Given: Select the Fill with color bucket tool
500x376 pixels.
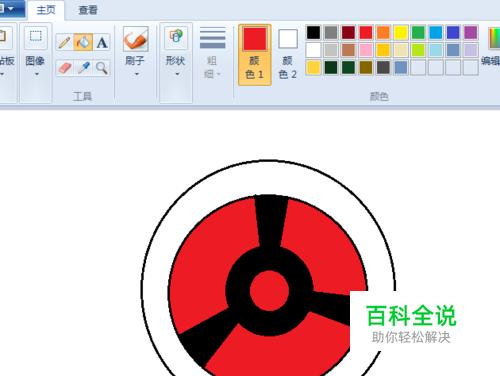Looking at the screenshot, I should 83,42.
